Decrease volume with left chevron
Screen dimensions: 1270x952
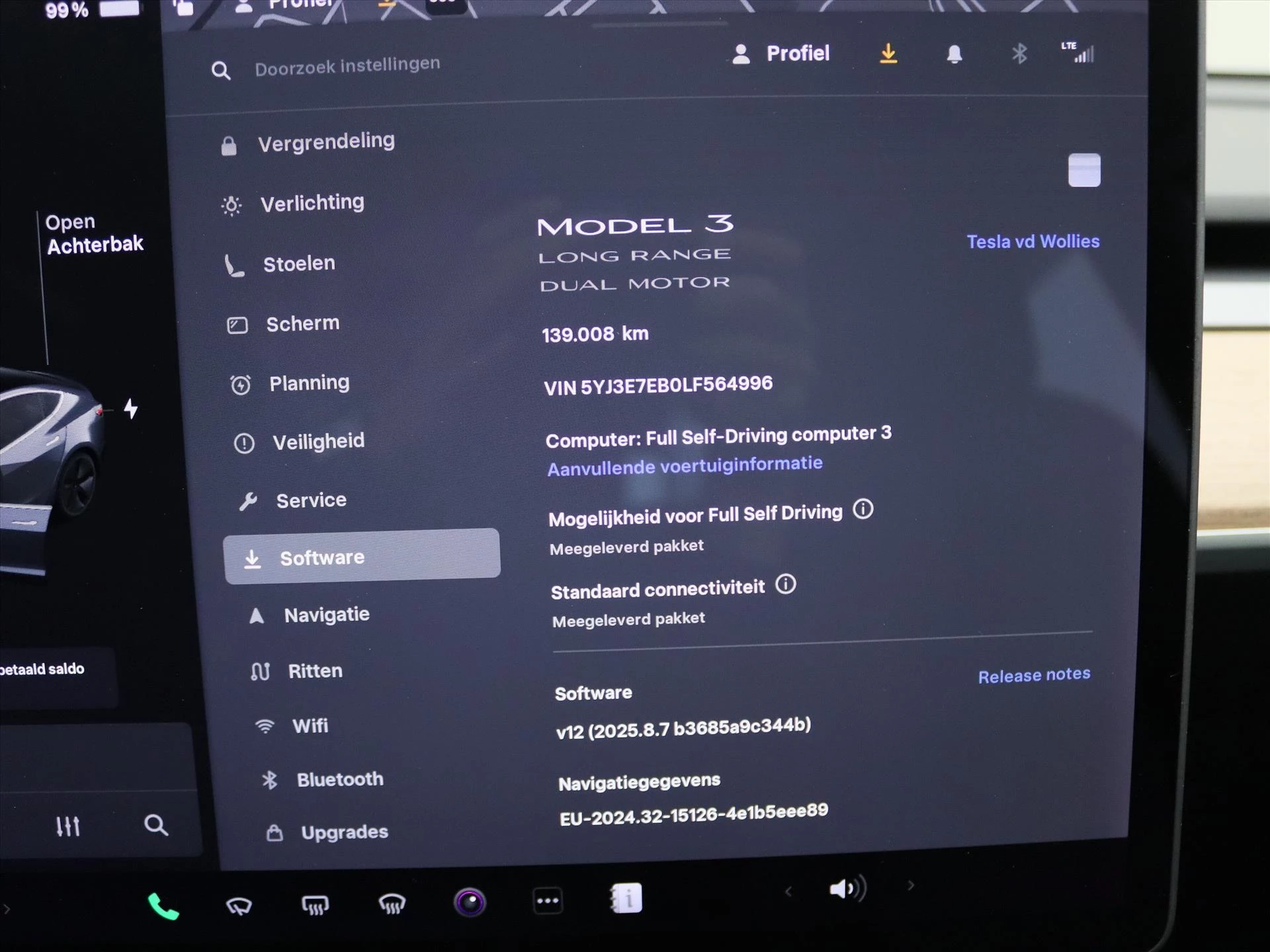[x=788, y=892]
